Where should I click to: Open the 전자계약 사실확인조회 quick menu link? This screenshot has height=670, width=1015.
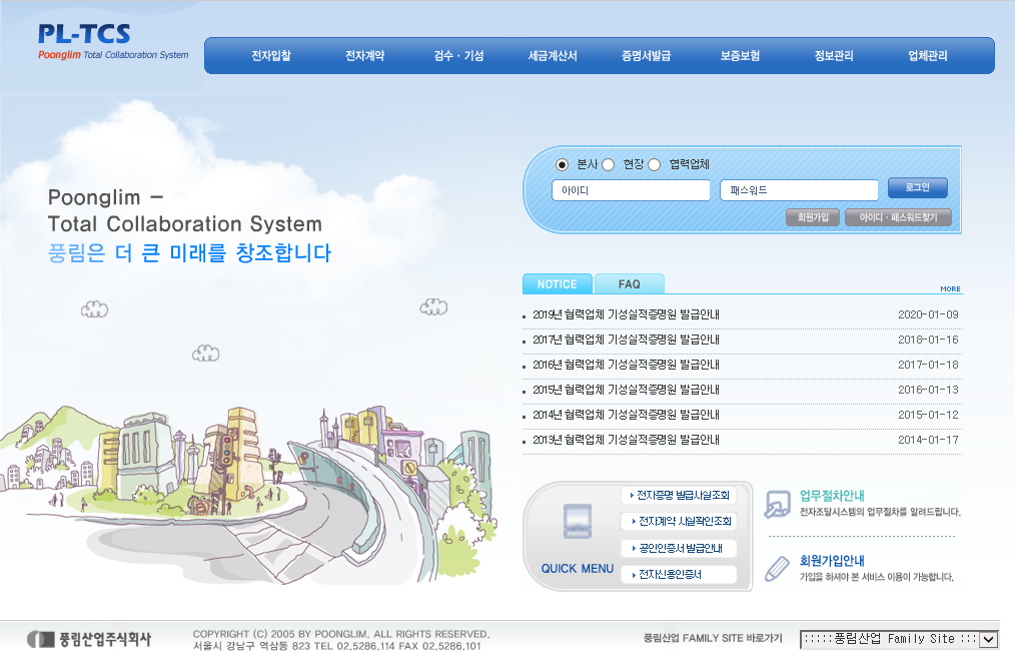[680, 522]
